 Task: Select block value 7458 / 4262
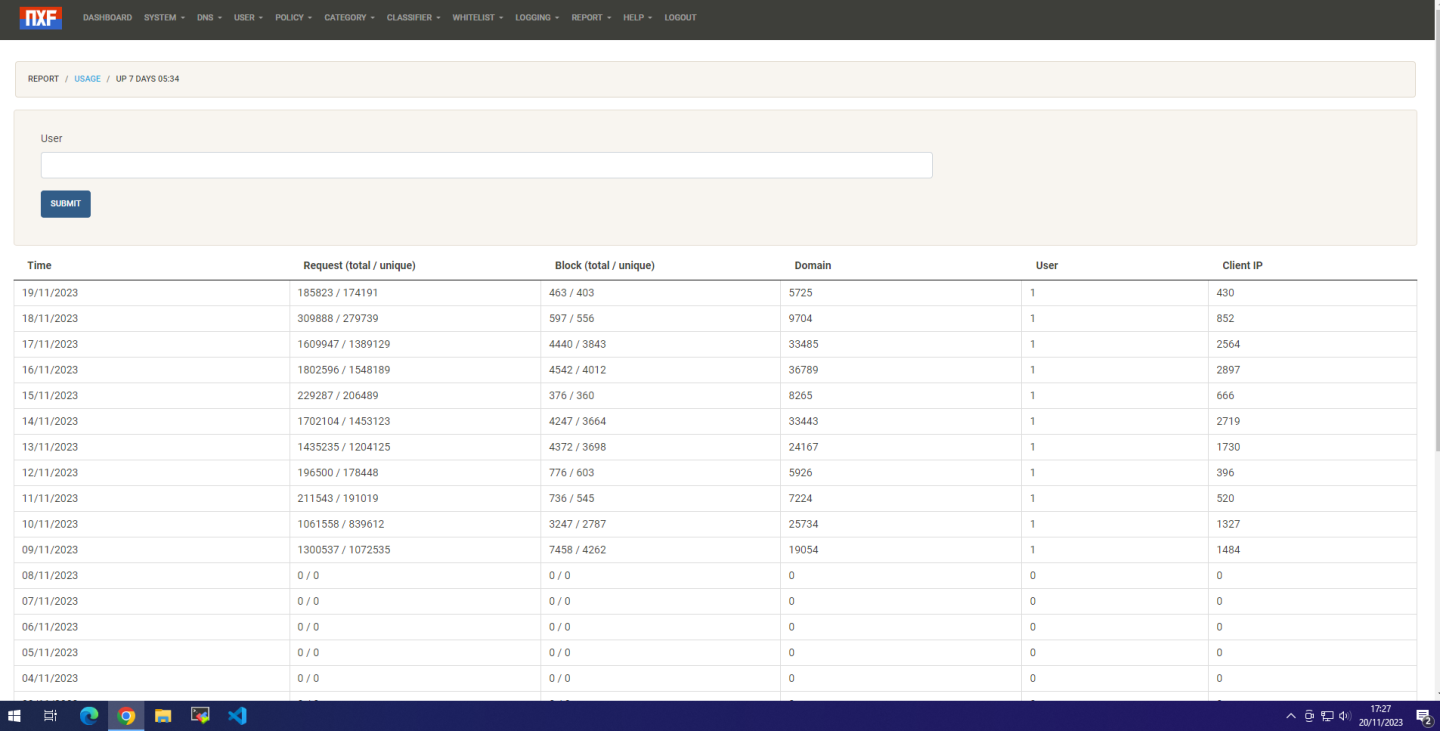tap(578, 550)
